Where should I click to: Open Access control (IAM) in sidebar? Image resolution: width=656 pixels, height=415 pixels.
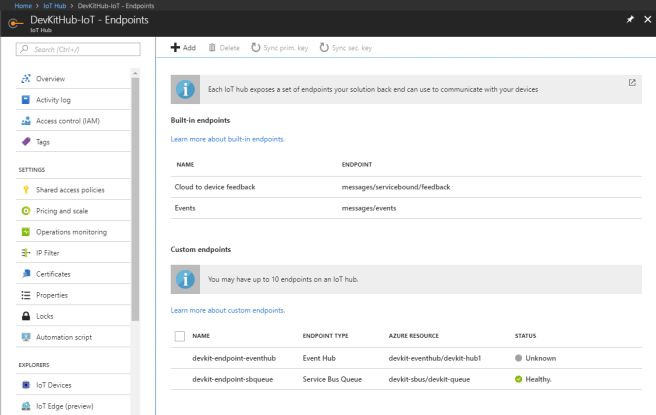pyautogui.click(x=67, y=121)
